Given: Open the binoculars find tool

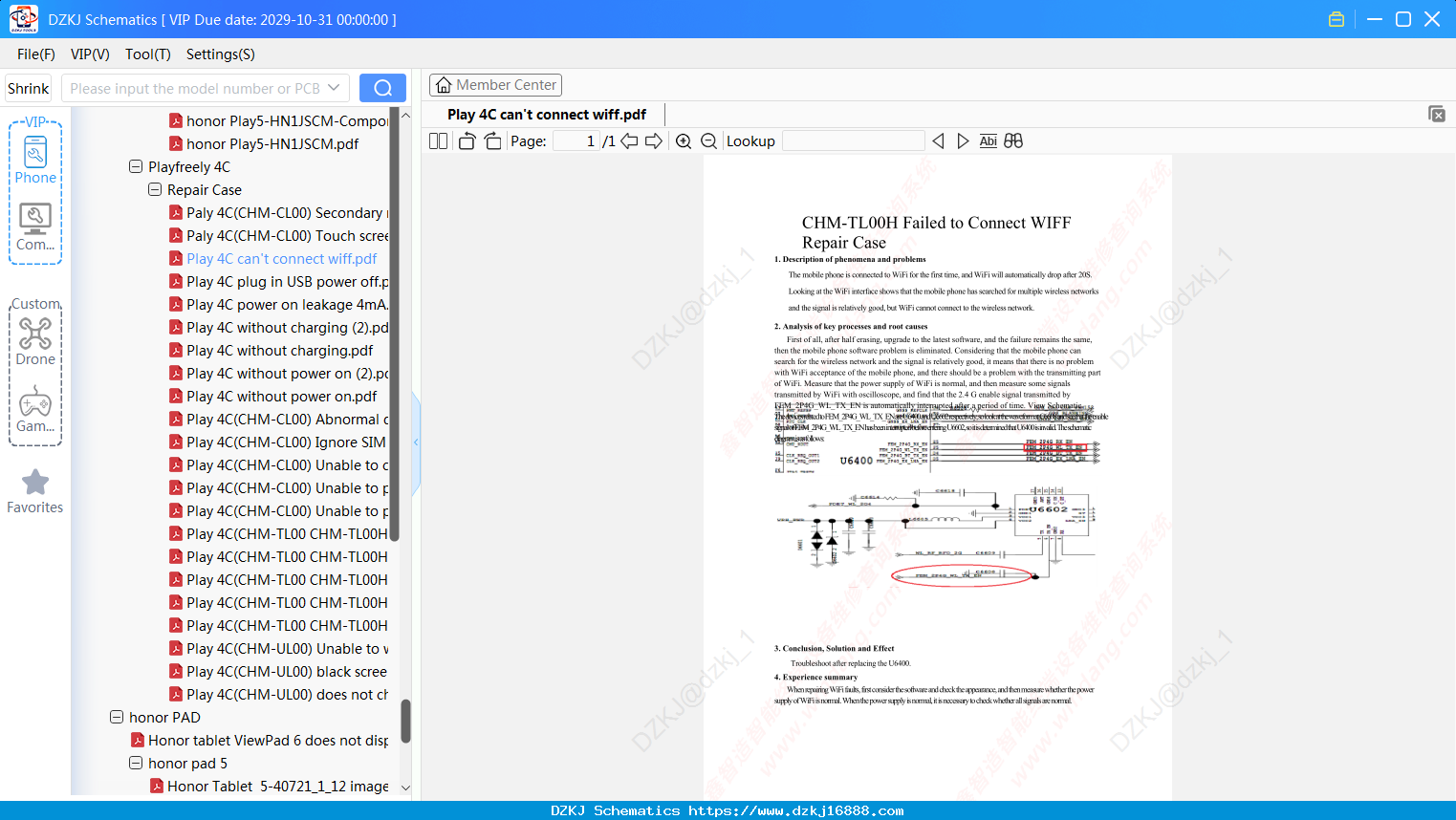Looking at the screenshot, I should point(1013,141).
